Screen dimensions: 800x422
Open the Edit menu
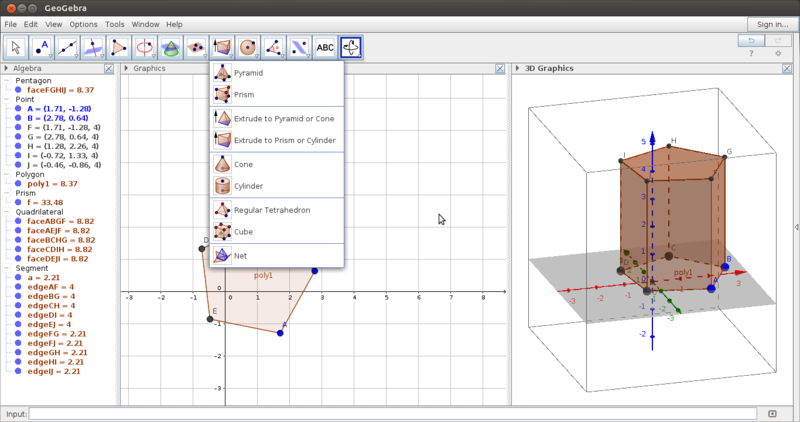coord(31,24)
